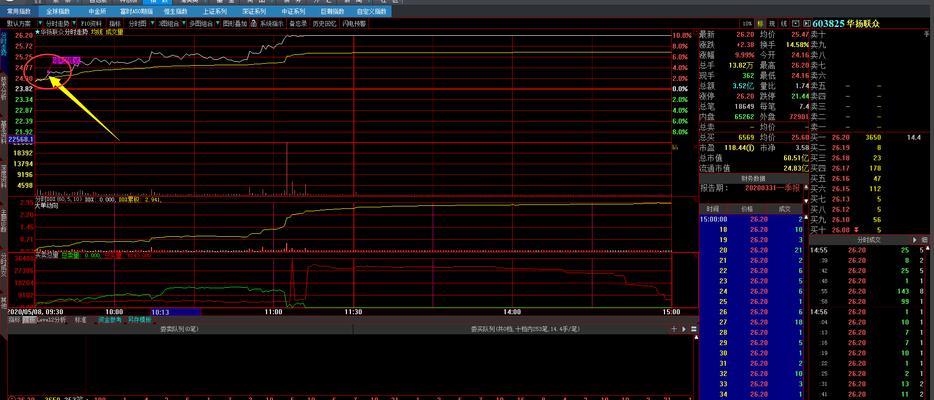Click the arrow icon before 603825
The height and width of the screenshot is (400, 934).
pyautogui.click(x=807, y=24)
